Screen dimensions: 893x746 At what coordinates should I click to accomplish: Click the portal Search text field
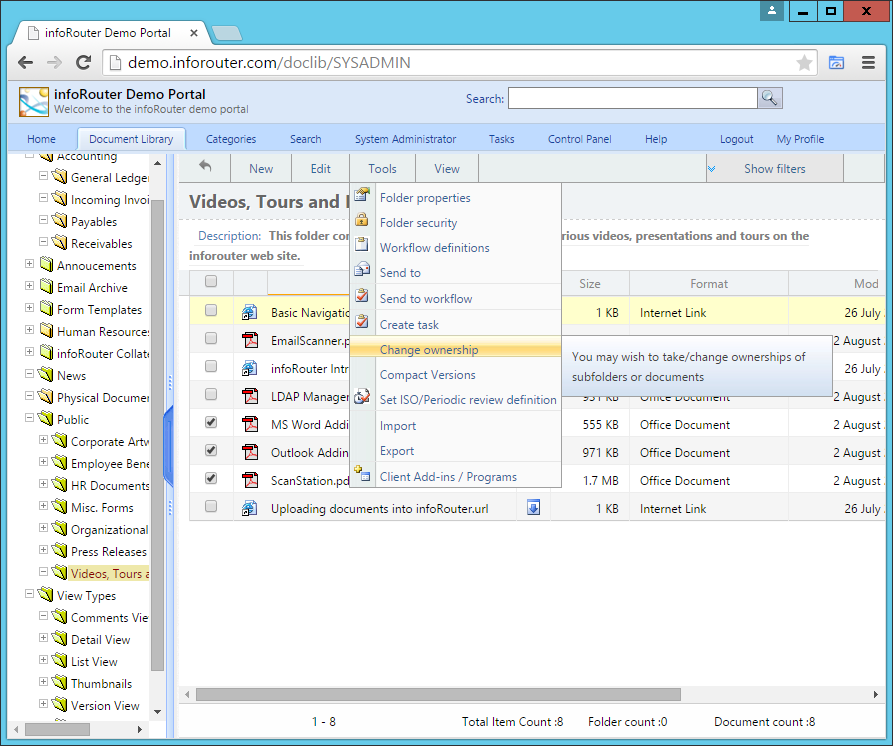[633, 98]
